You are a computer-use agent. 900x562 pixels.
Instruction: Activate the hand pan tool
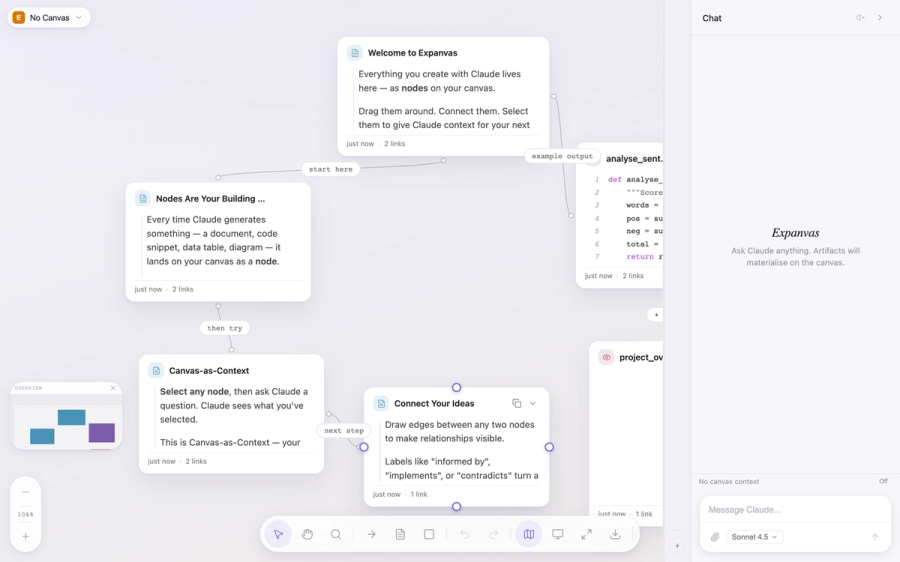pos(307,534)
